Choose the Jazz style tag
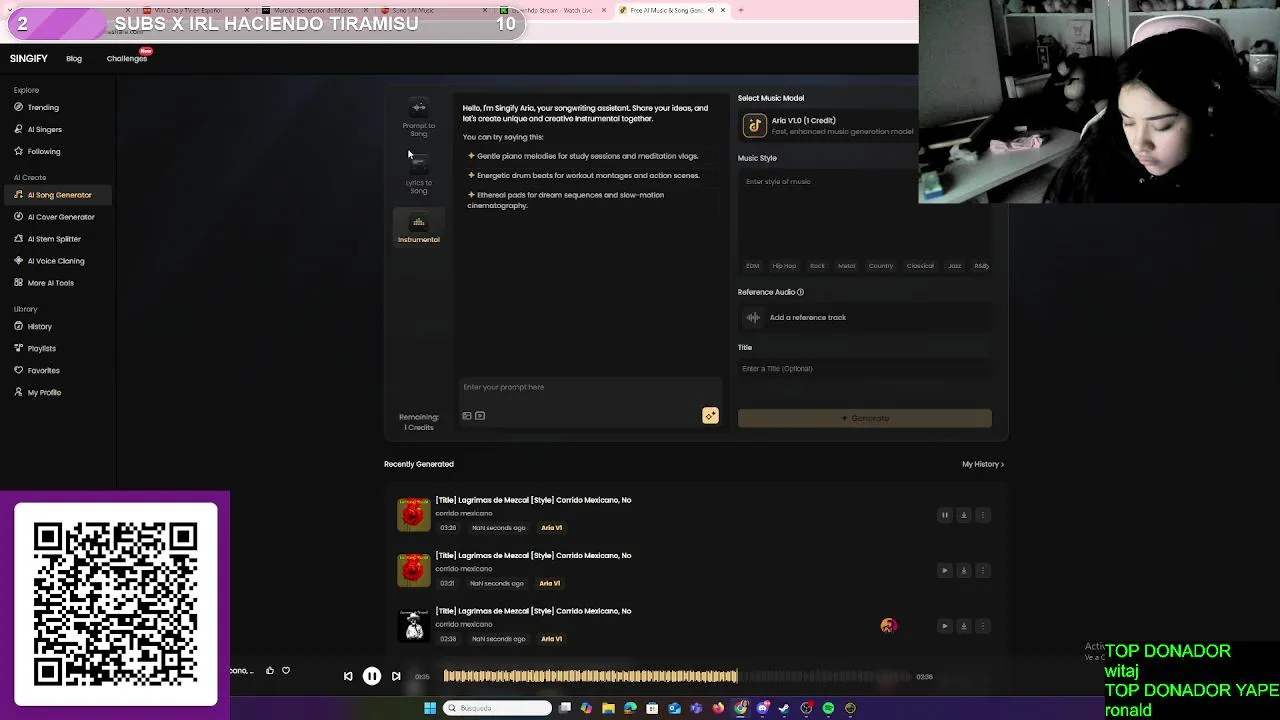The width and height of the screenshot is (1280, 720). pos(955,266)
